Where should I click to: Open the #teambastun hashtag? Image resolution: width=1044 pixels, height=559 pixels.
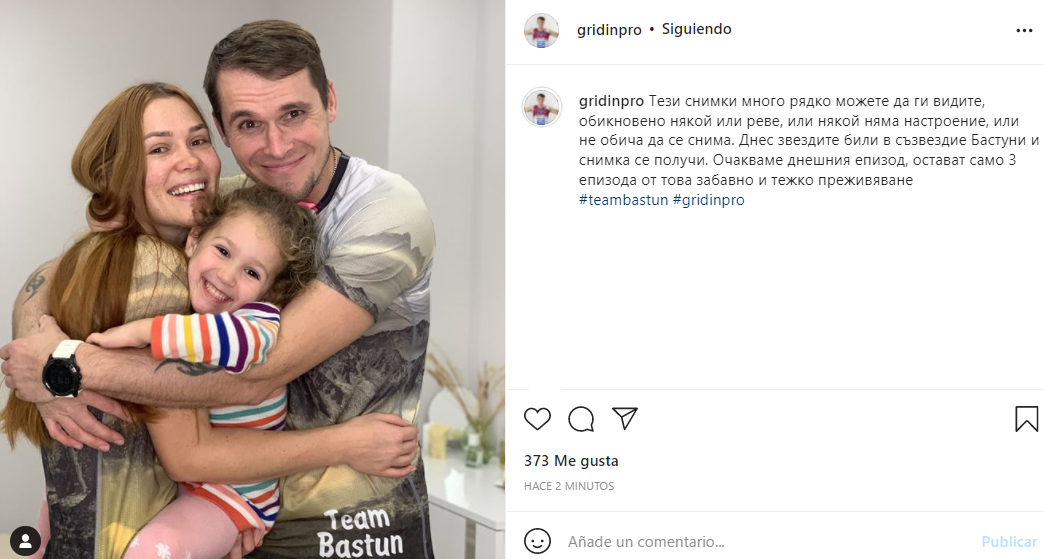(623, 200)
